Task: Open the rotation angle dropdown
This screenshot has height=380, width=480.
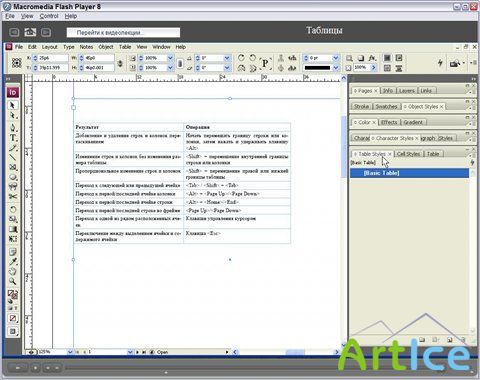Action: coord(227,58)
